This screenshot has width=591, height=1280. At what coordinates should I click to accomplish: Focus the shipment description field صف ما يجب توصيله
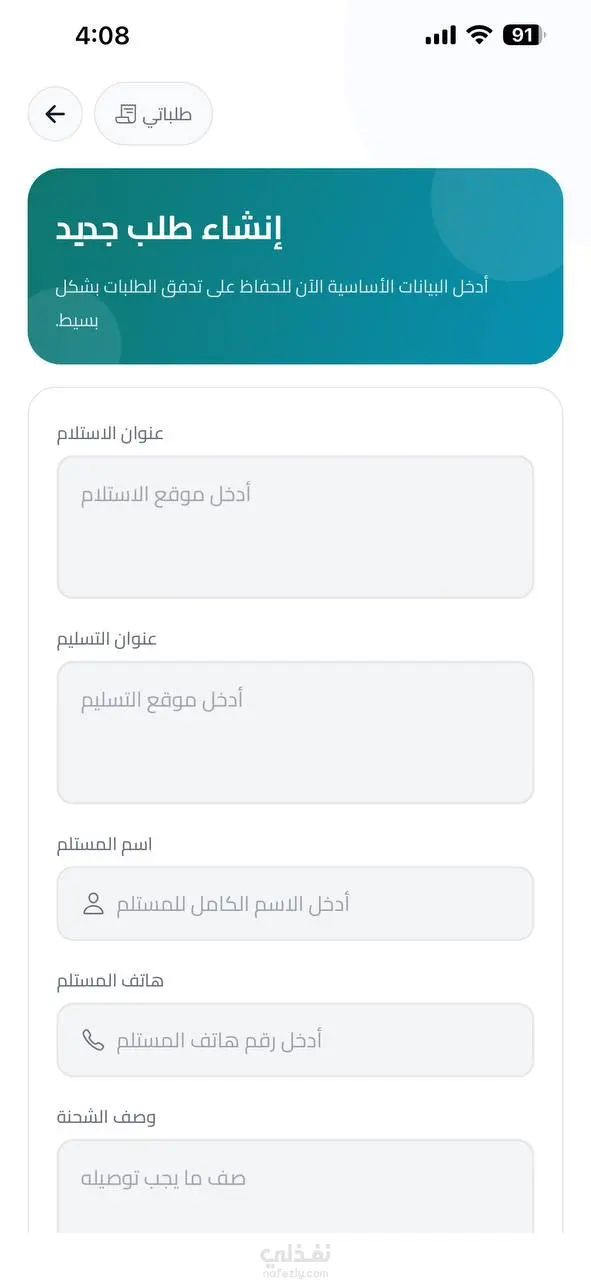(x=295, y=1187)
